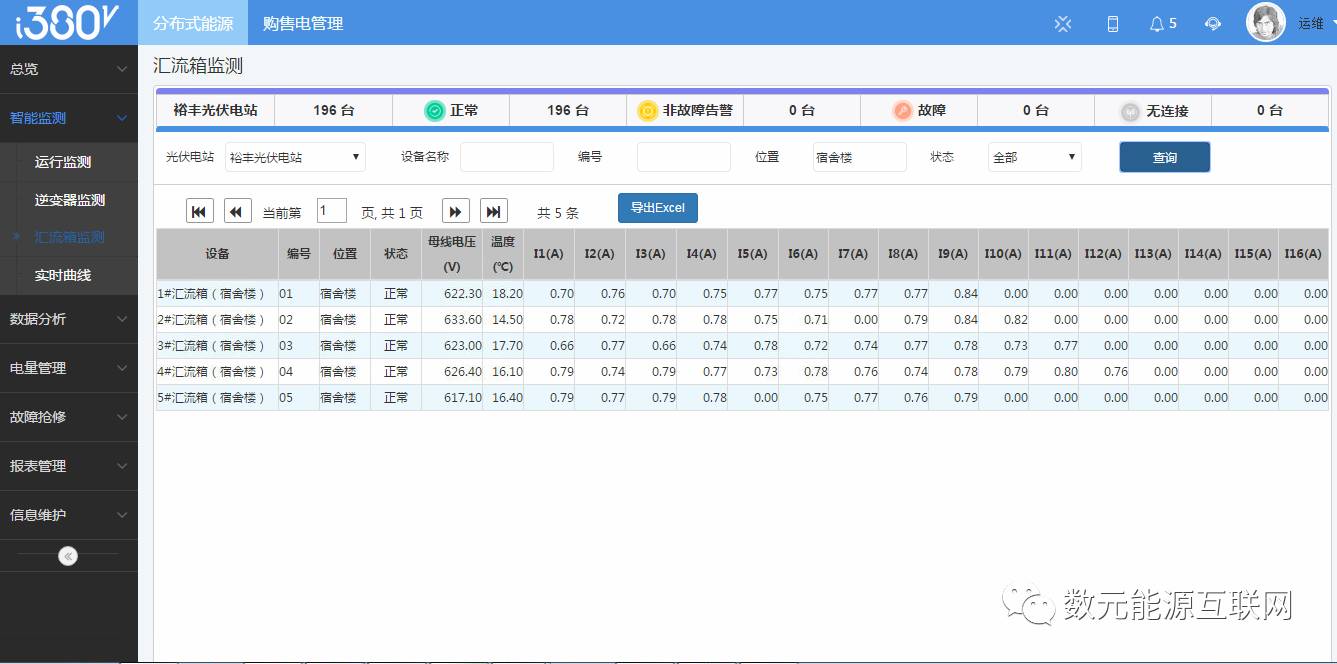Screen dimensions: 1337x664
Task: Collapse the sidebar with the round arrow button
Action: (68, 556)
